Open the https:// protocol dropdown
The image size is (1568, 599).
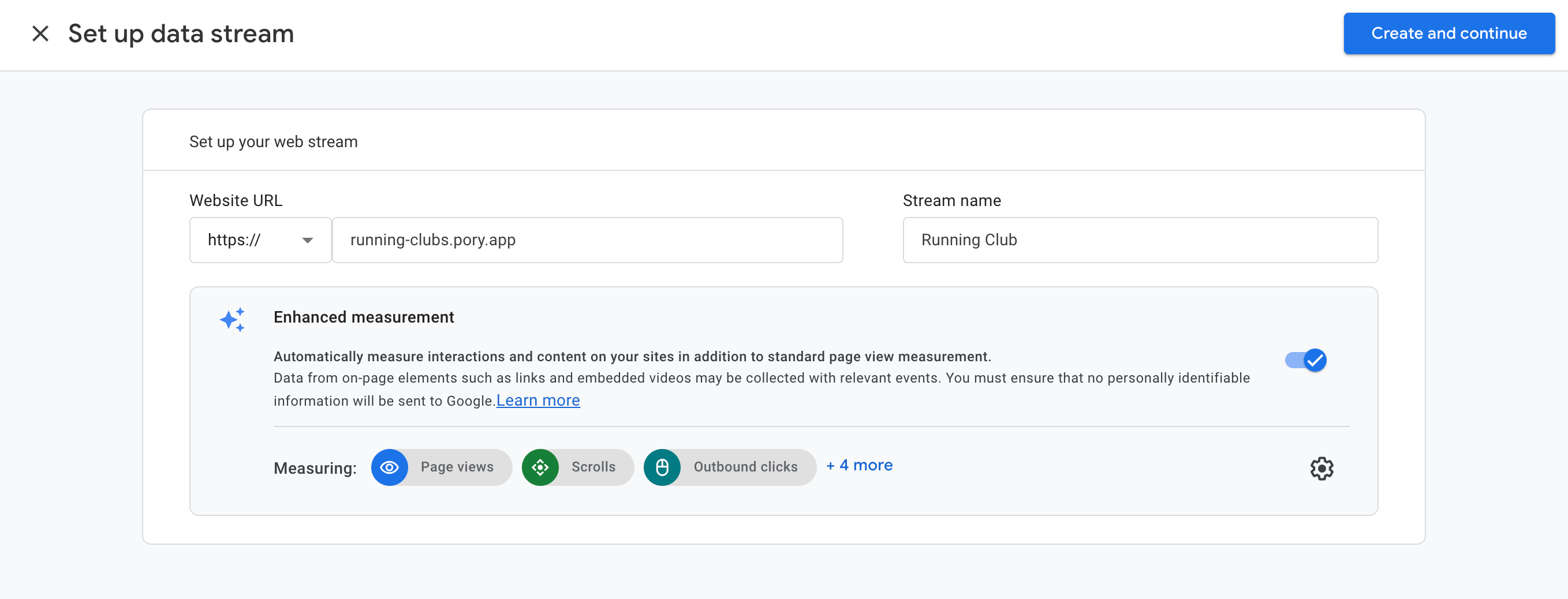pos(260,240)
